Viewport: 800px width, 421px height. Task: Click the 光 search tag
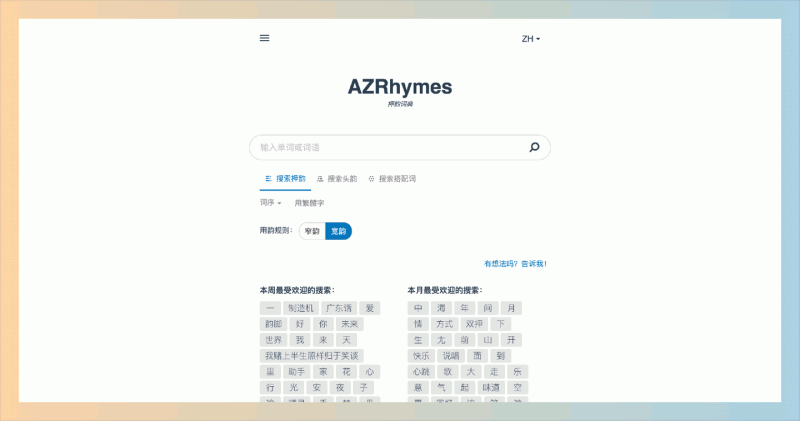tap(293, 387)
